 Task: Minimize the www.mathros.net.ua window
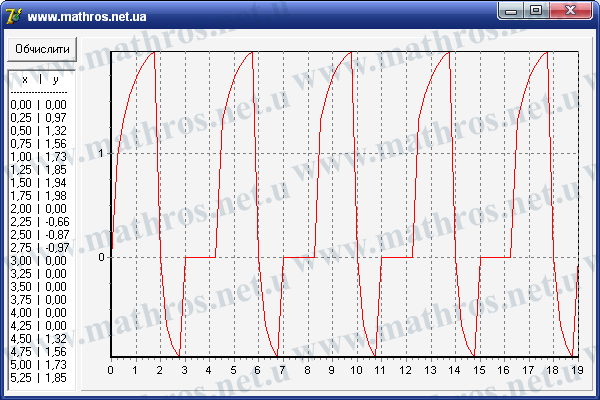point(511,11)
